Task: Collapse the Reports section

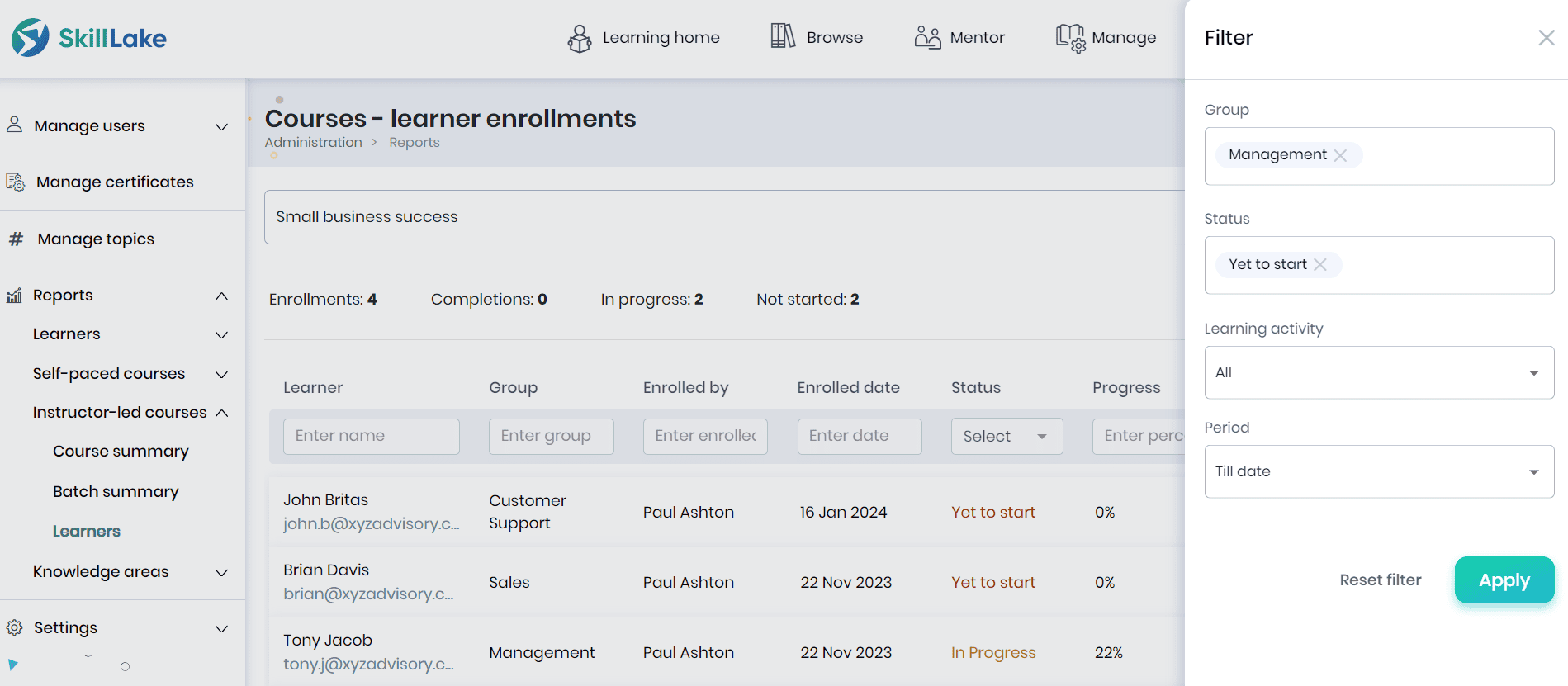Action: 221,296
